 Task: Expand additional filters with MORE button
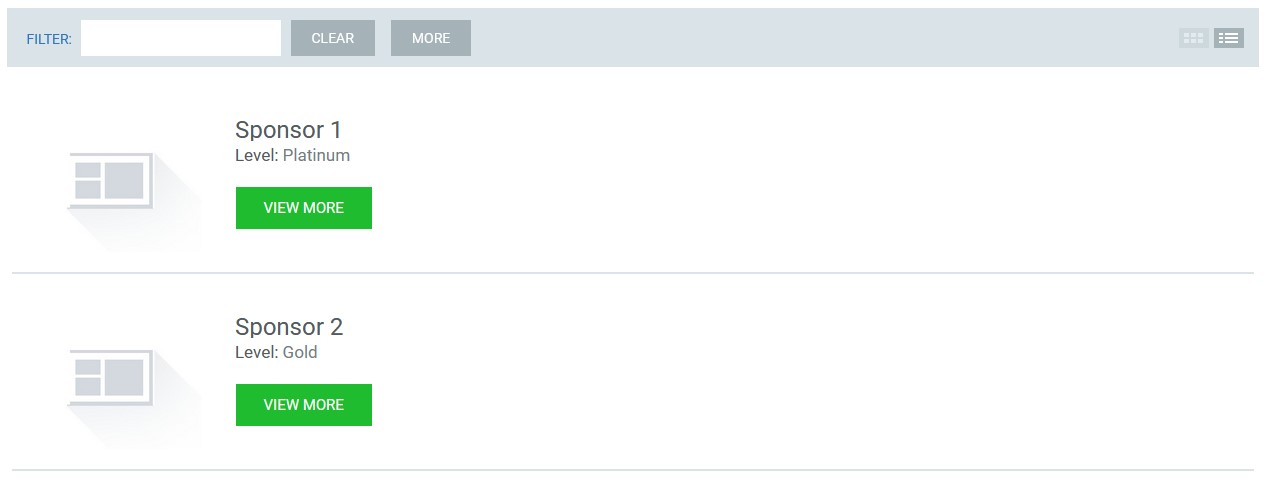pos(431,38)
